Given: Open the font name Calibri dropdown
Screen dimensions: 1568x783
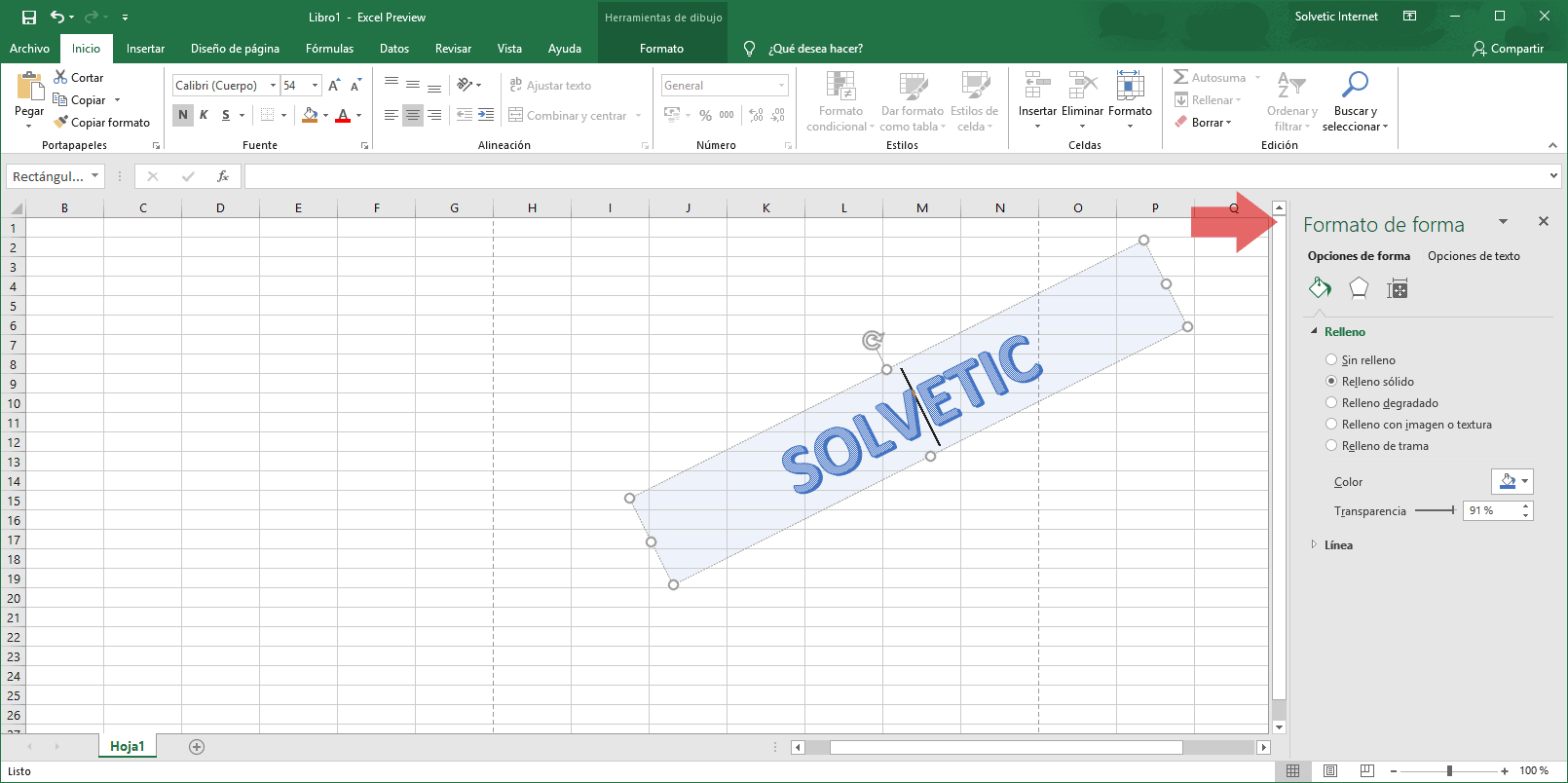Looking at the screenshot, I should 273,86.
